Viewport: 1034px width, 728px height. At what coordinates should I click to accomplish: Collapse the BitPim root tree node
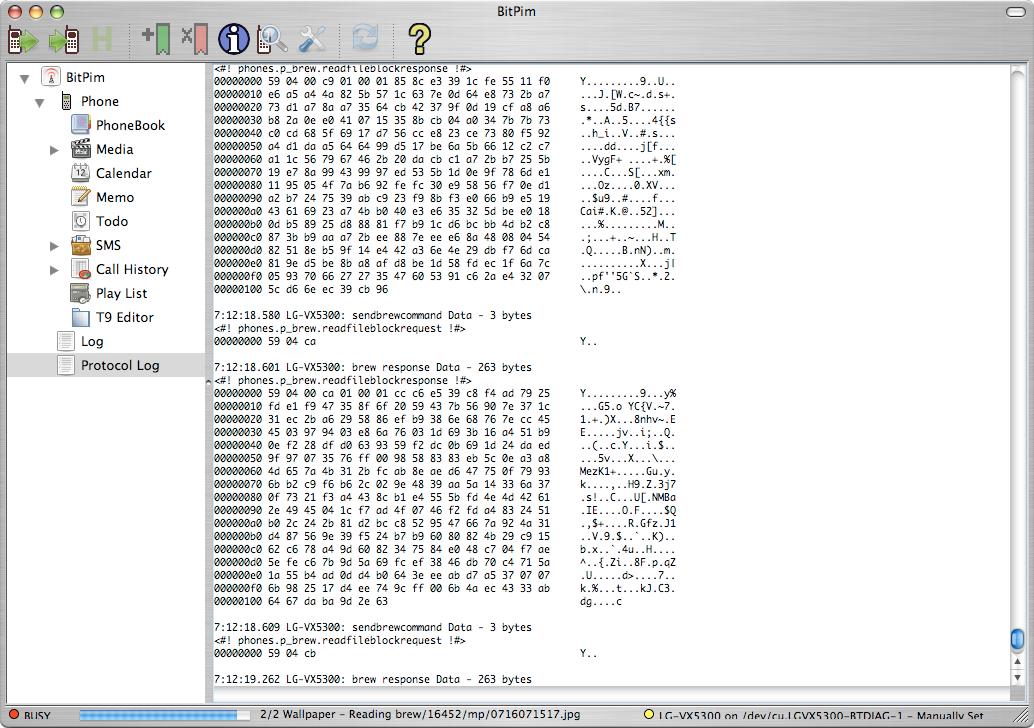tap(24, 78)
